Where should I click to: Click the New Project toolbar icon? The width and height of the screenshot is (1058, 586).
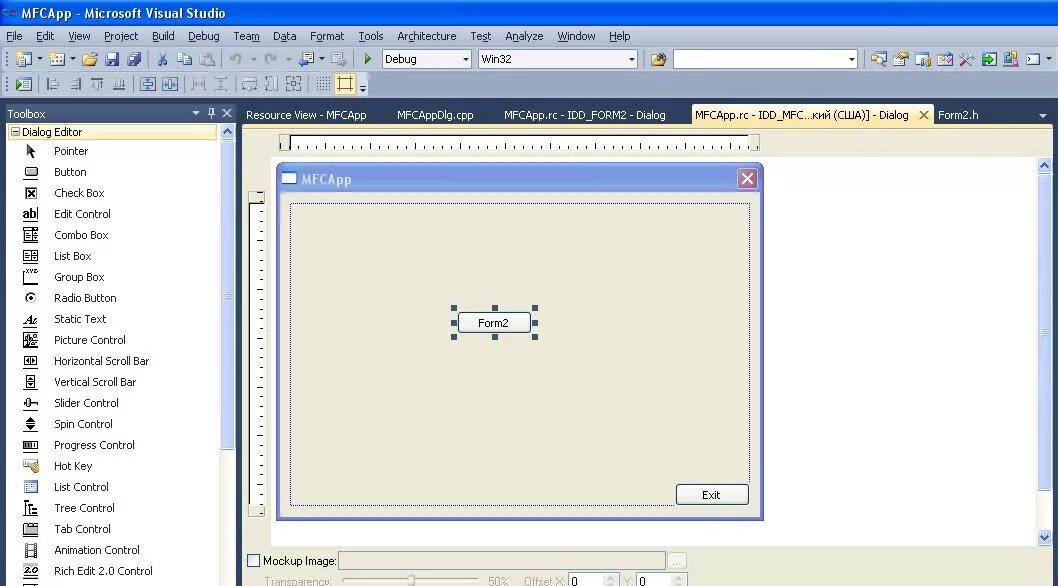click(x=24, y=59)
